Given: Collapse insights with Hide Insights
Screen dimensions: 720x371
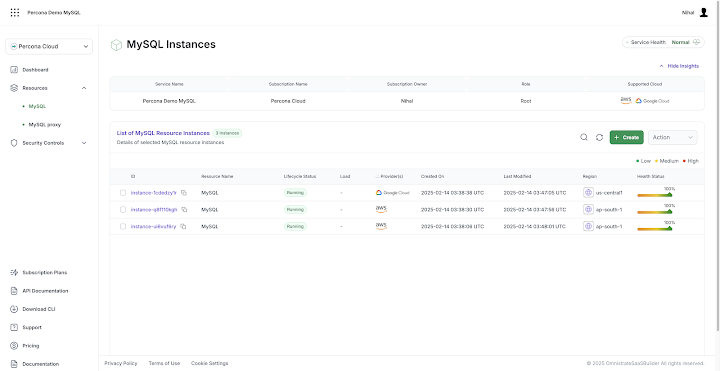Looking at the screenshot, I should 679,66.
